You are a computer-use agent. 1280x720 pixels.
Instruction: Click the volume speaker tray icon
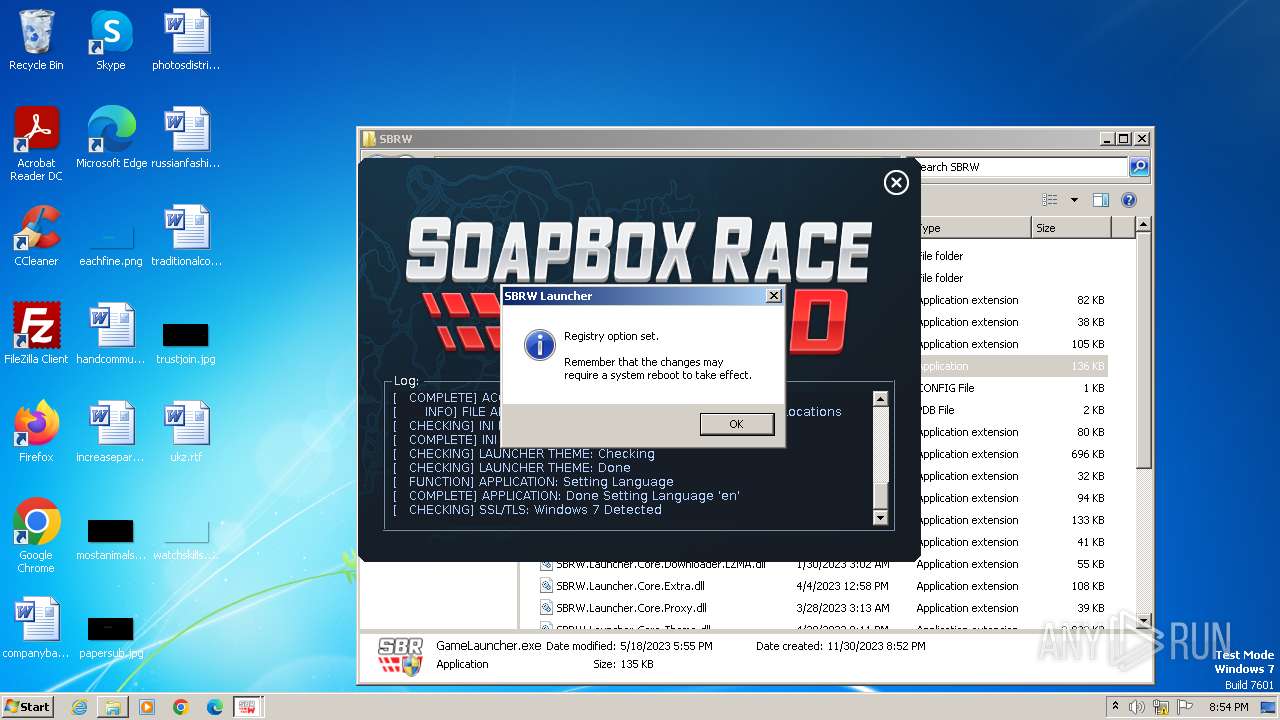pyautogui.click(x=1137, y=707)
